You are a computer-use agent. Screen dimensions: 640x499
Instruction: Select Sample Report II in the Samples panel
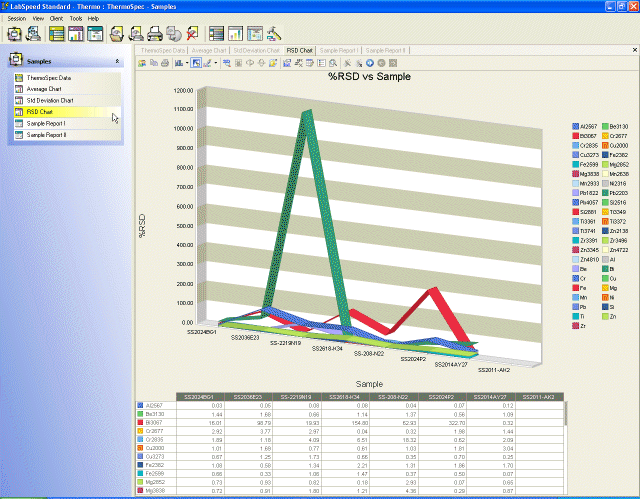[x=67, y=135]
